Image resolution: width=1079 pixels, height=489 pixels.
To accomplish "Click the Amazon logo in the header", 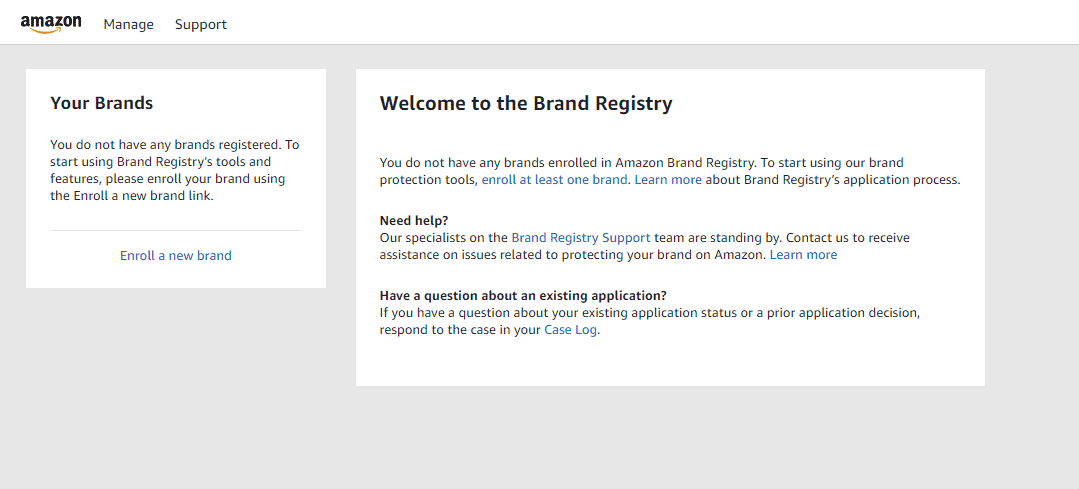I will [51, 24].
